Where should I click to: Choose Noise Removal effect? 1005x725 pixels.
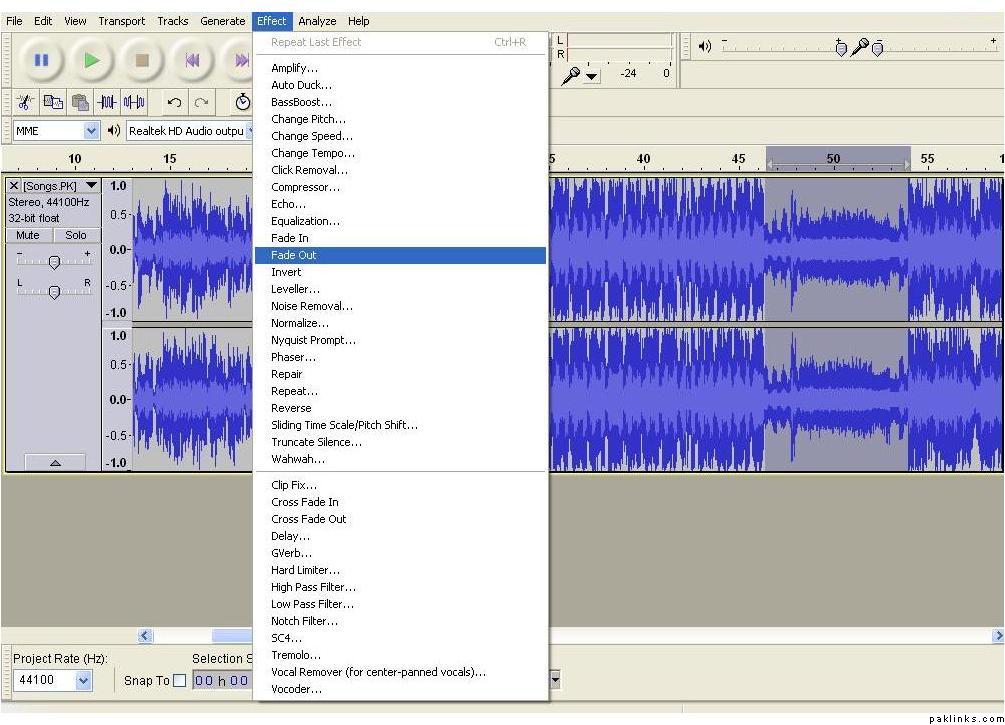pos(311,307)
